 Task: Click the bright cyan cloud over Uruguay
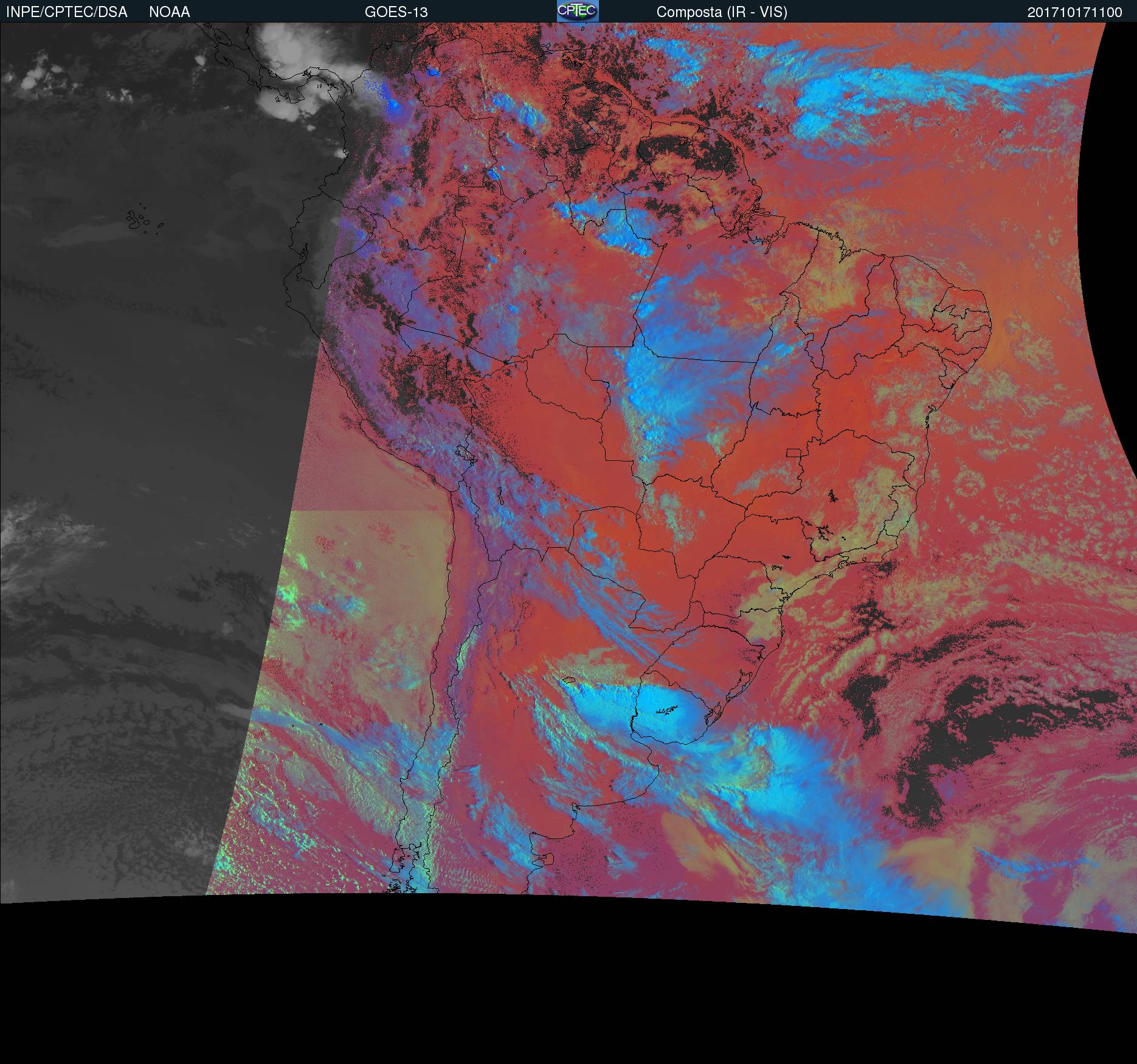[x=666, y=714]
